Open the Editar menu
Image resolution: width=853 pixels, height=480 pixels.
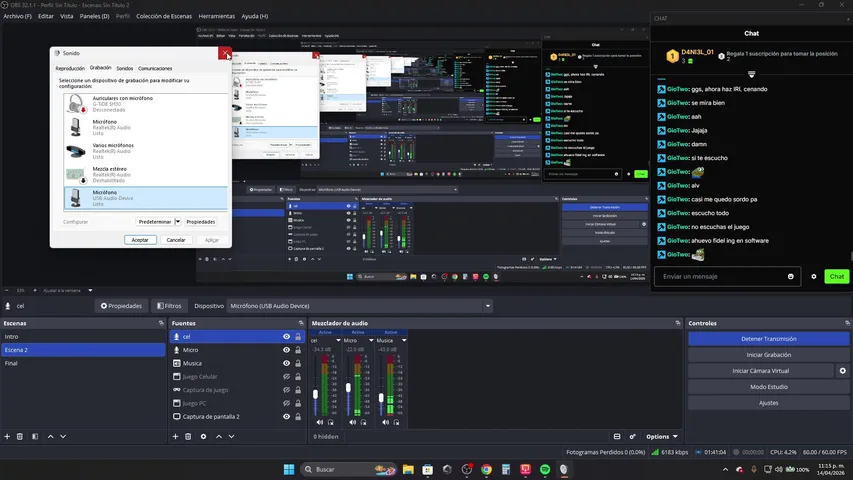(x=46, y=16)
